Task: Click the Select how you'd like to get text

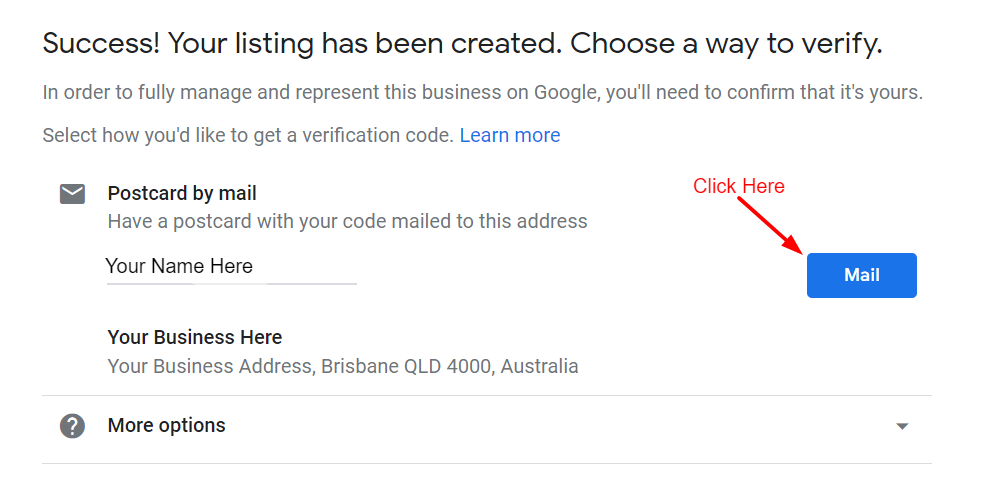Action: (248, 135)
